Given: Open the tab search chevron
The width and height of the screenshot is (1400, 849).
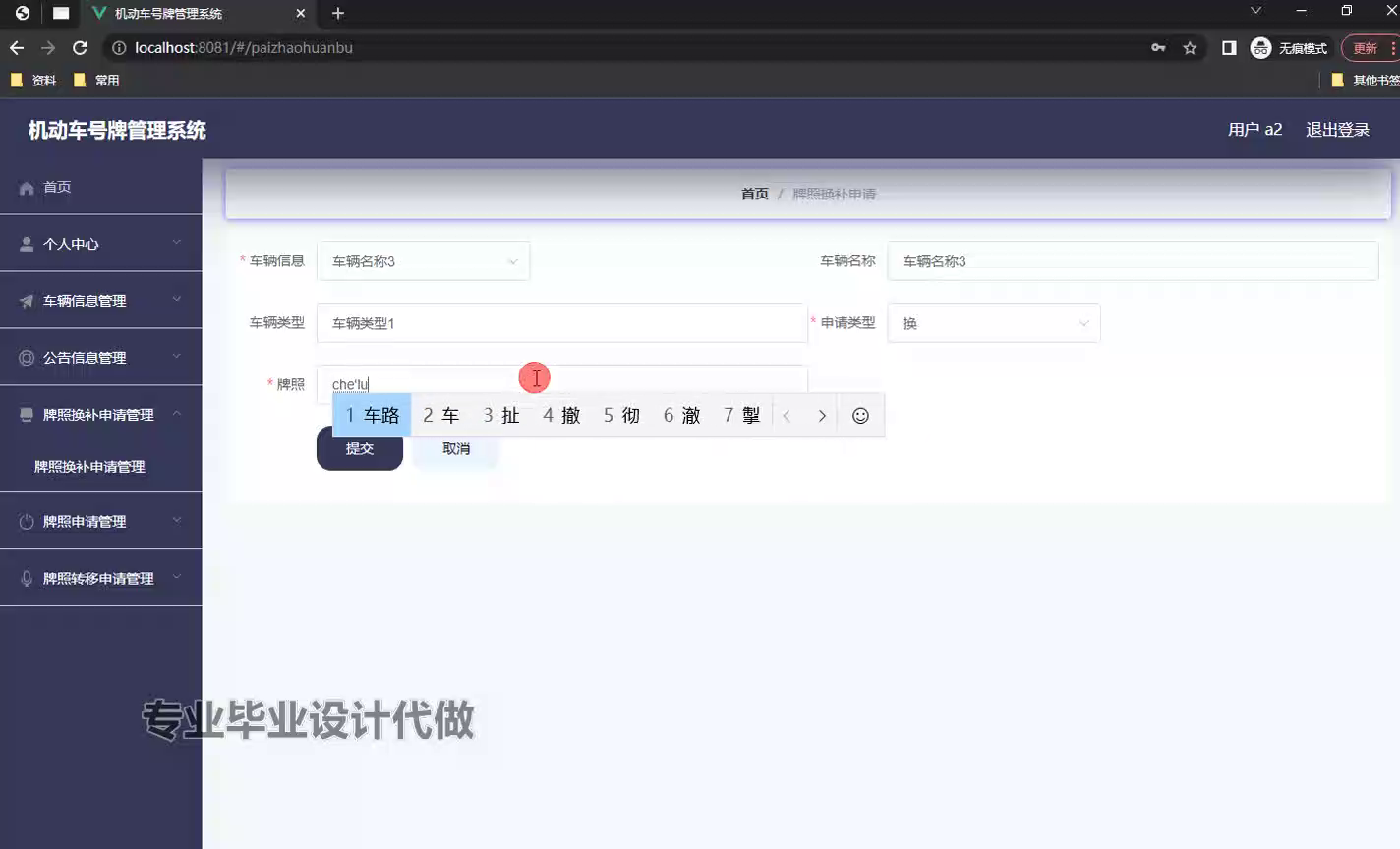Looking at the screenshot, I should coord(1255,11).
